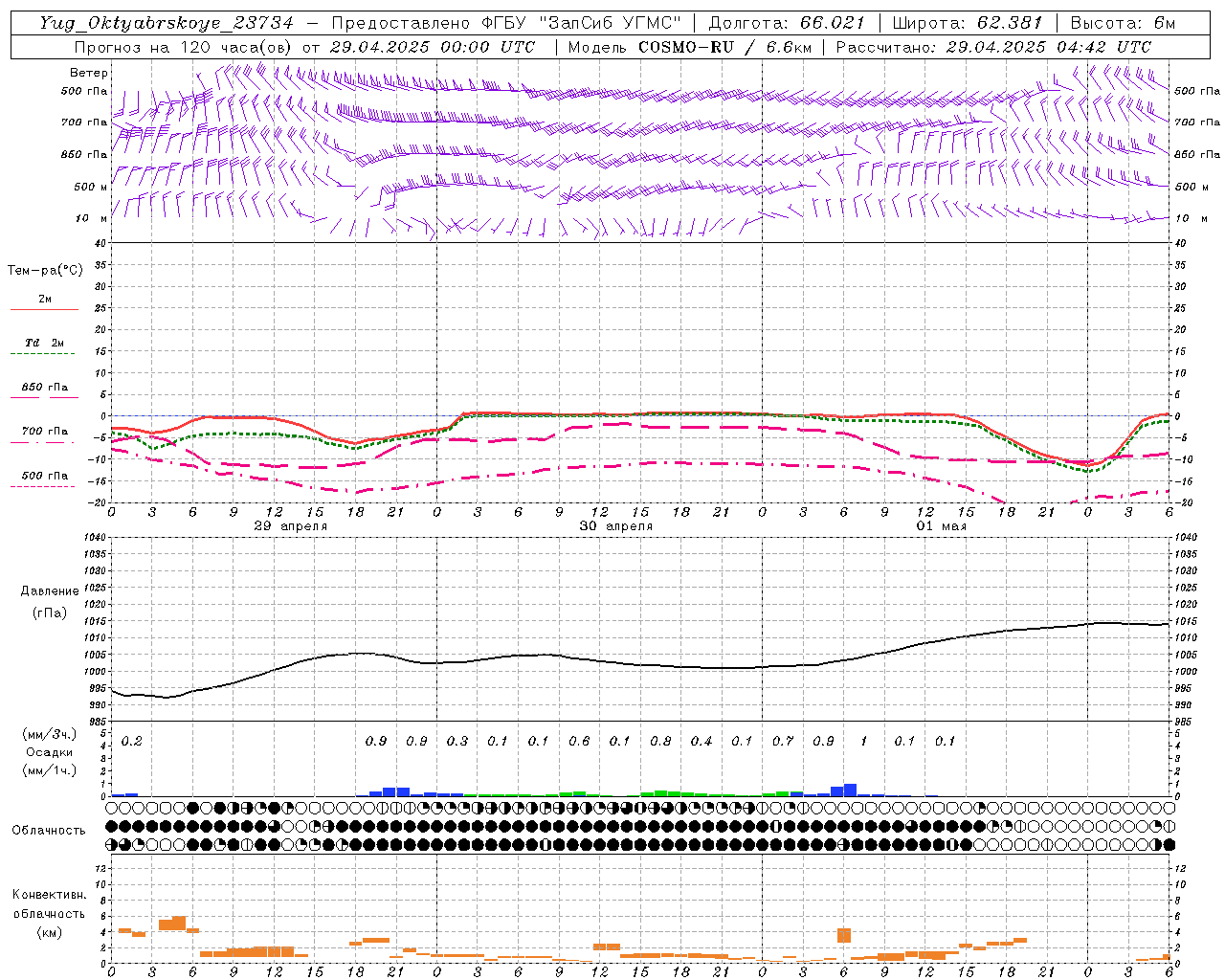Select the text Предоставлено ФГБУ "ЗапСиб УГМС"
Image resolution: width=1225 pixels, height=980 pixels.
pyautogui.click(x=507, y=23)
